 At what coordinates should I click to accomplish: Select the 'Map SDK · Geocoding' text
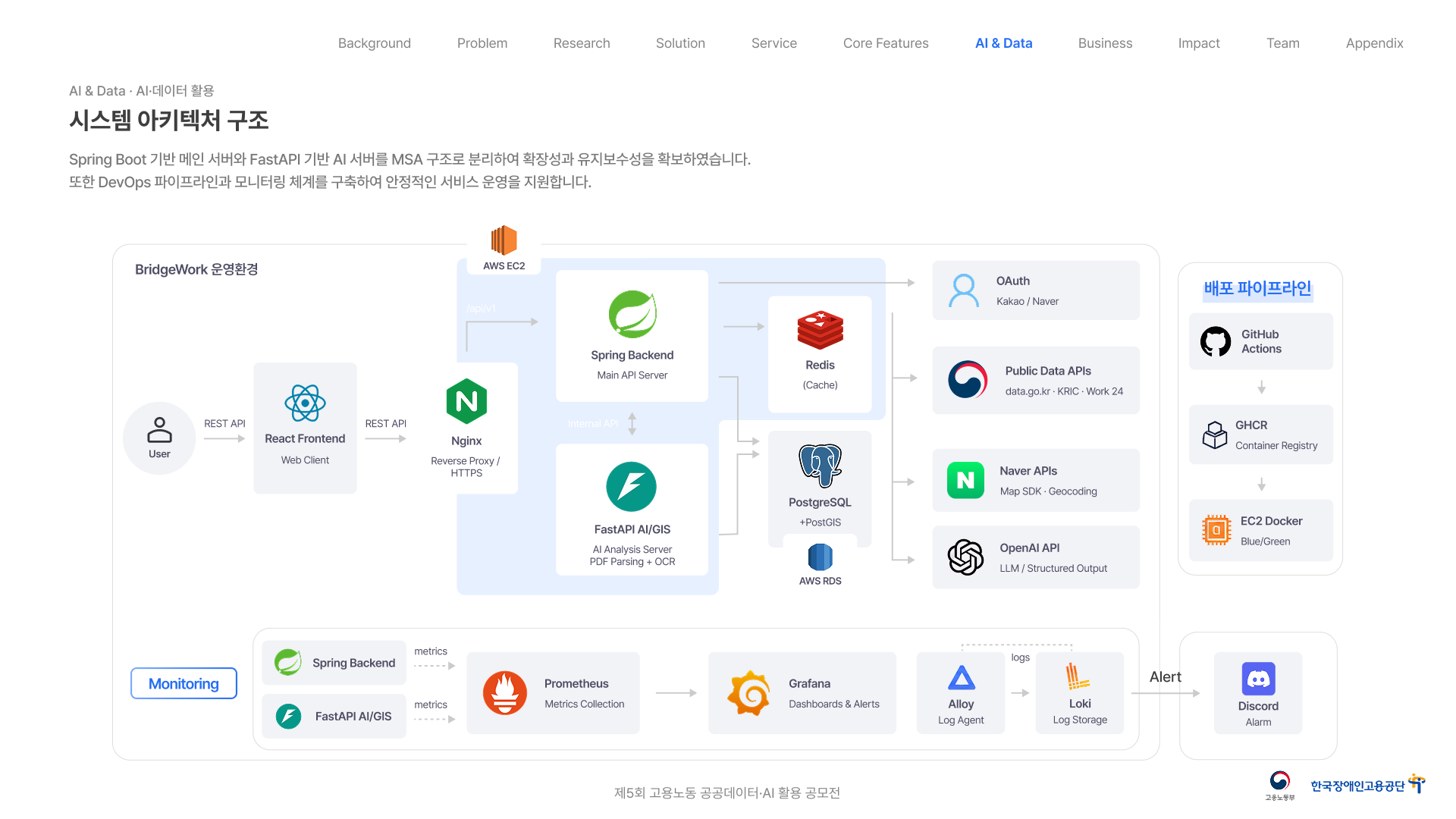coord(1048,491)
